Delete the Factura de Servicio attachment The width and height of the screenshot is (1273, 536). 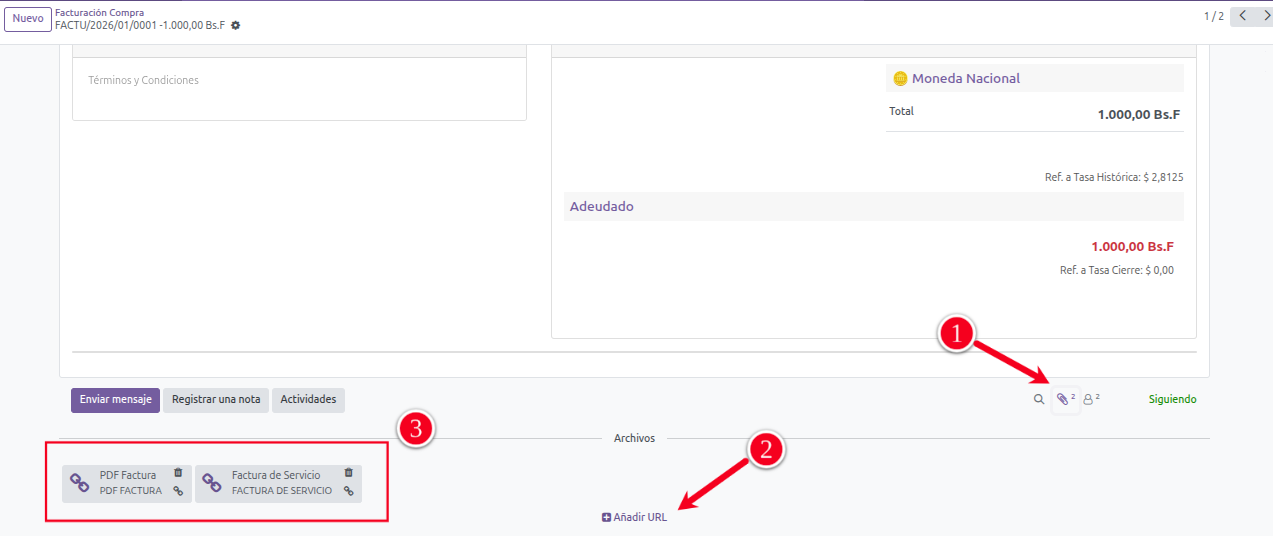(x=348, y=473)
